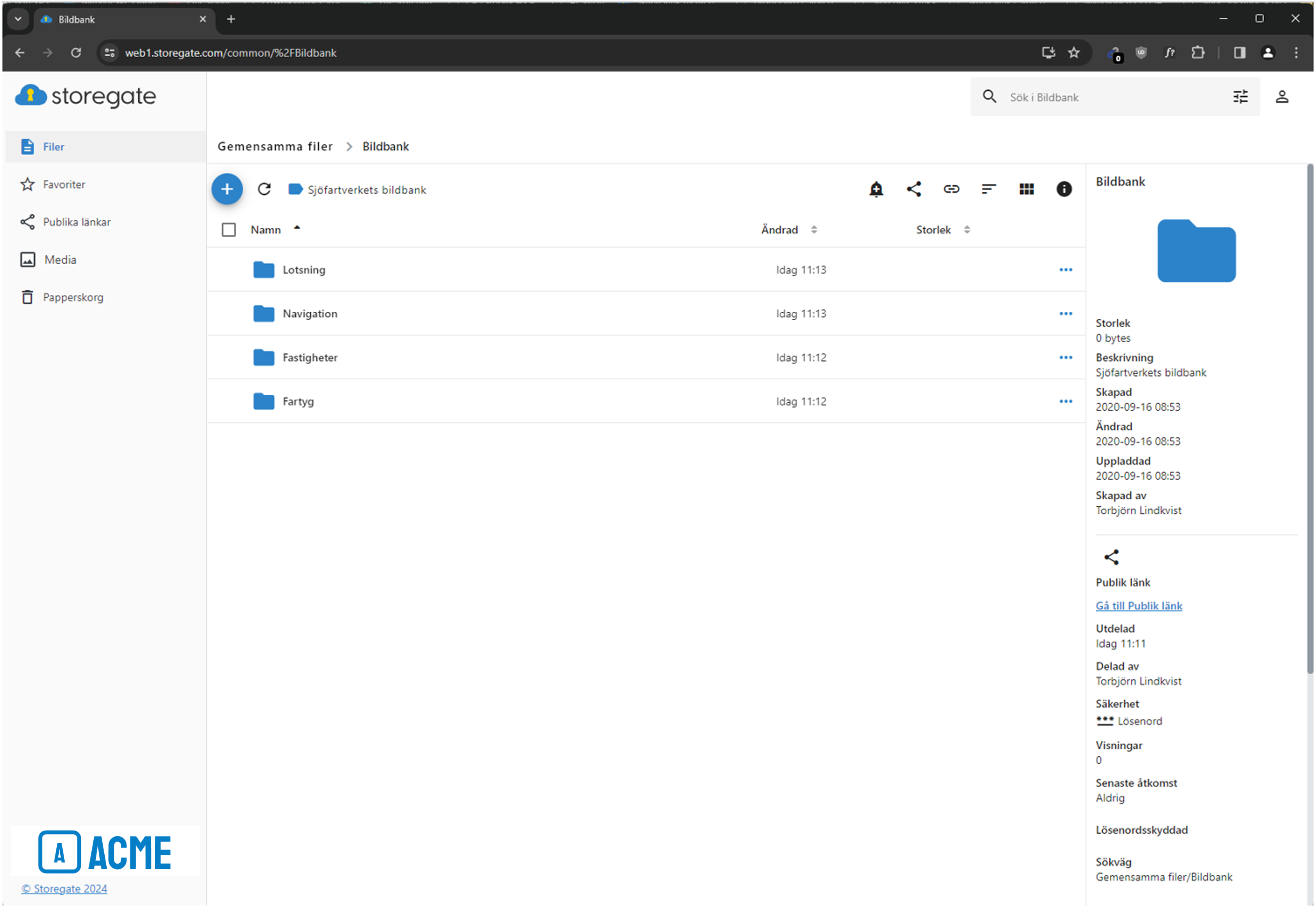Sort by Ändrad column arrows
1316x906 pixels.
pyautogui.click(x=814, y=230)
